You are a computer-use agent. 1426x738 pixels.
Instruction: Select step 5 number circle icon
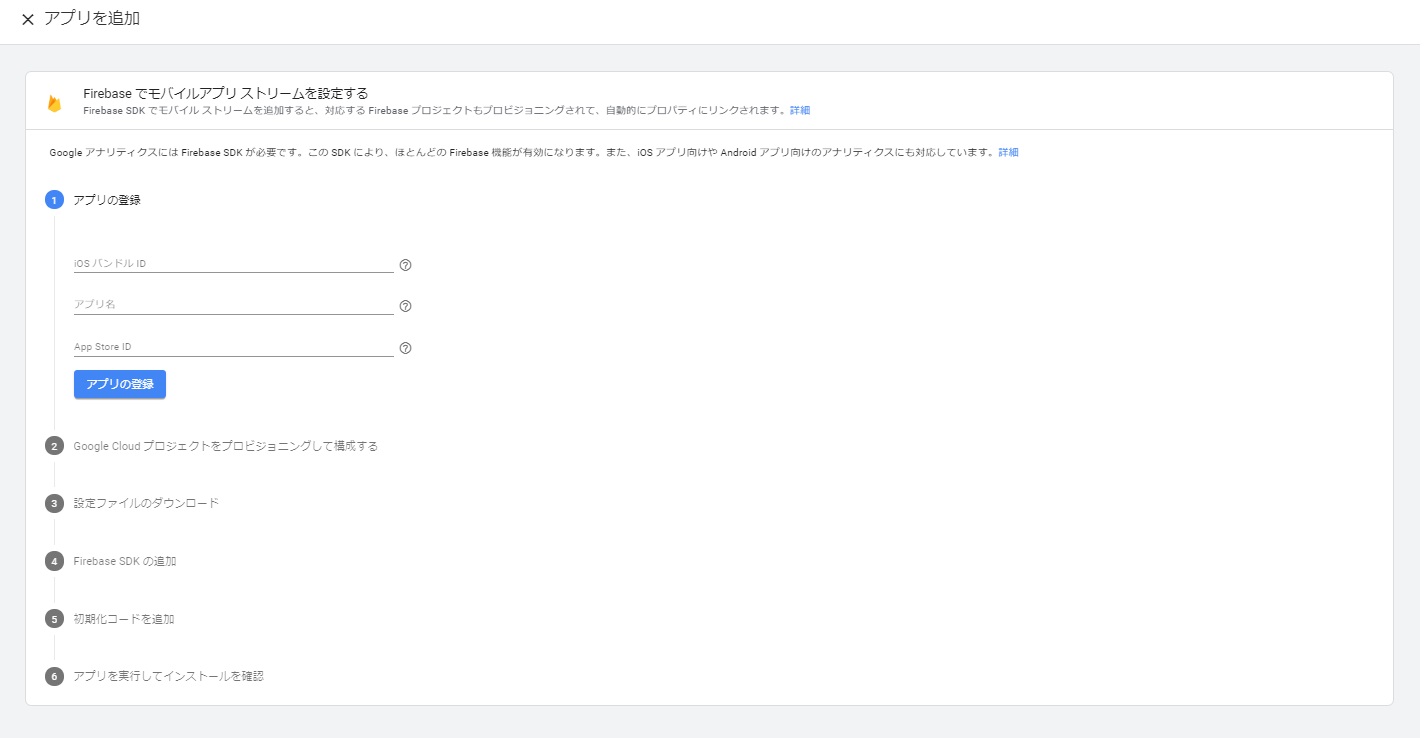click(54, 619)
